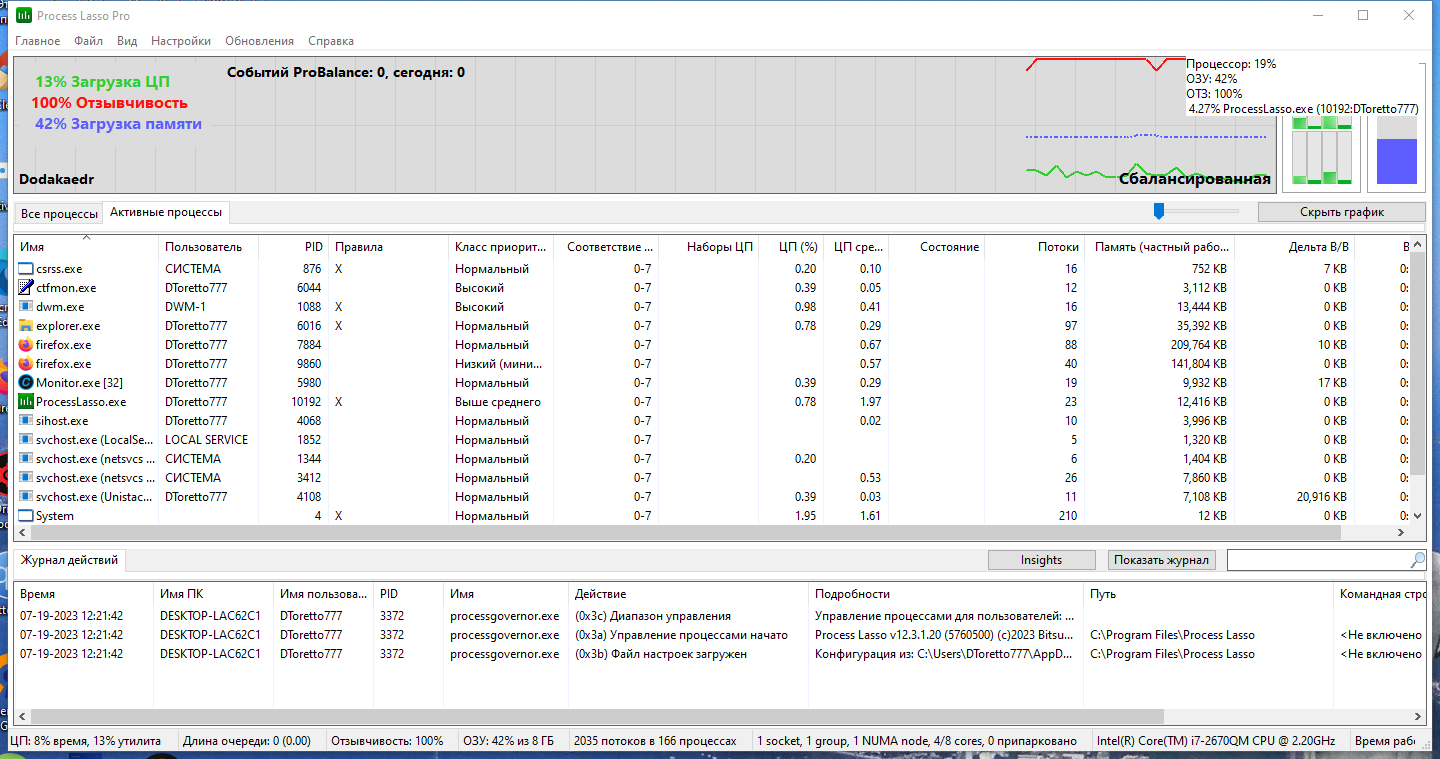Screen dimensions: 1440x759
Task: Click the Firefox icon for PID 7884
Action: tap(26, 345)
